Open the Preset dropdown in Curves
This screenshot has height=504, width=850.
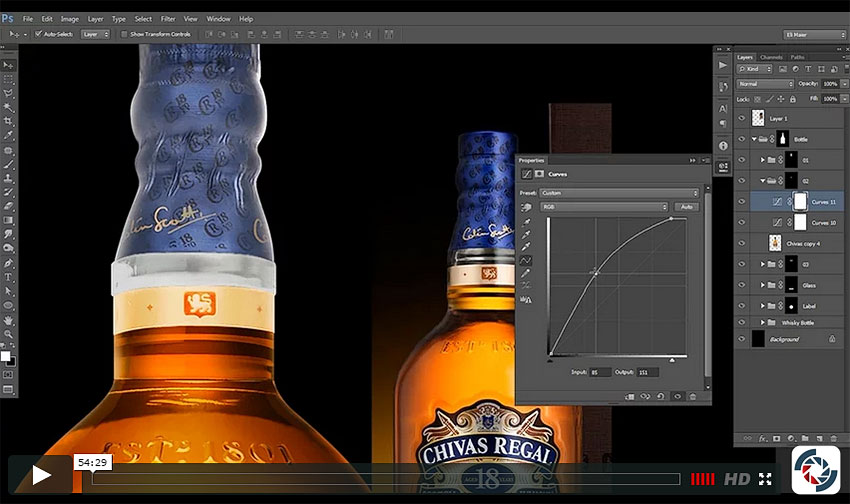point(620,193)
